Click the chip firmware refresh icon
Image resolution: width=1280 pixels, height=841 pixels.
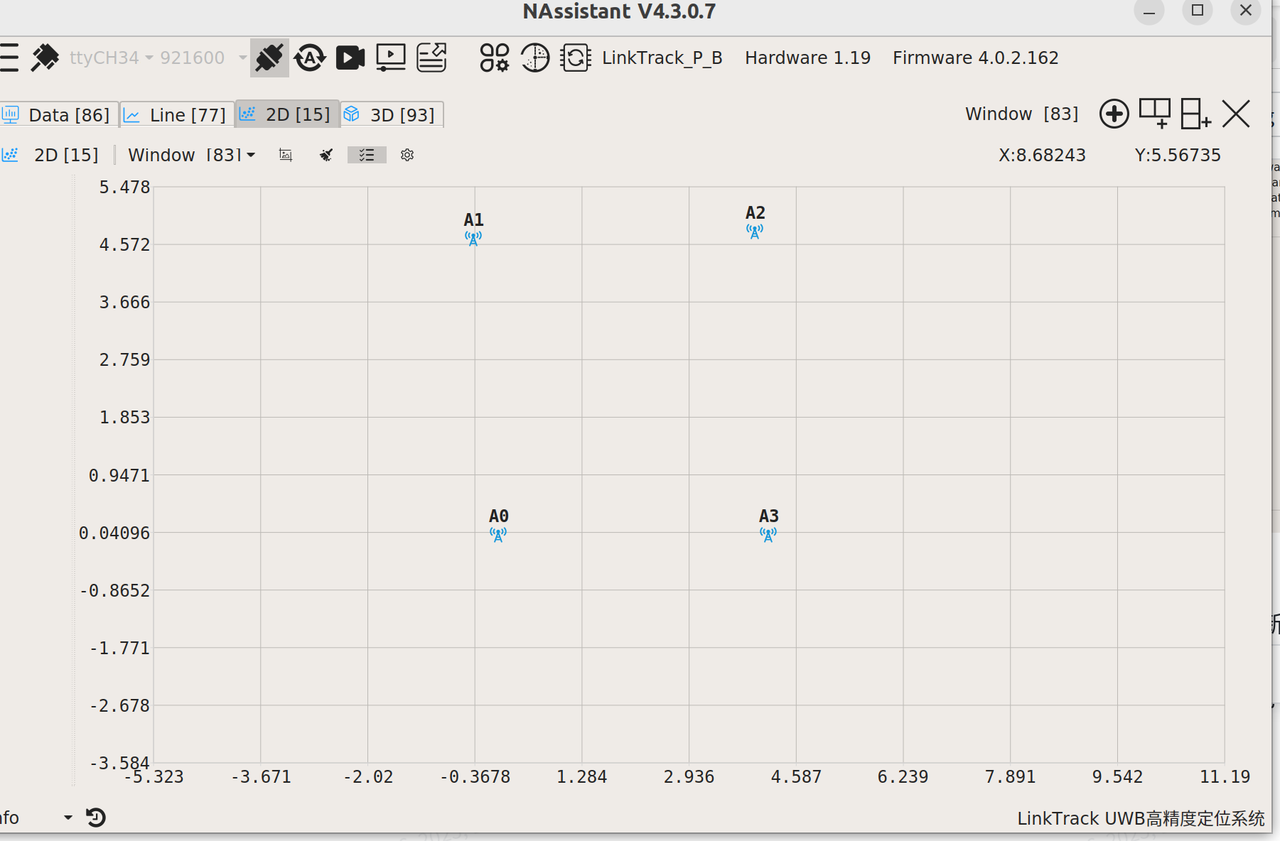tap(576, 58)
